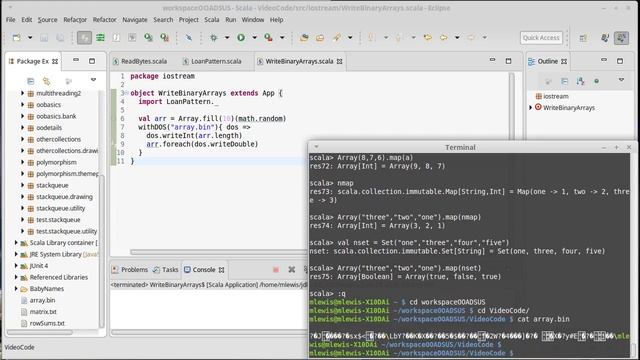Click the Debug bug icon in toolbar
This screenshot has height=360, width=640.
pyautogui.click(x=213, y=38)
